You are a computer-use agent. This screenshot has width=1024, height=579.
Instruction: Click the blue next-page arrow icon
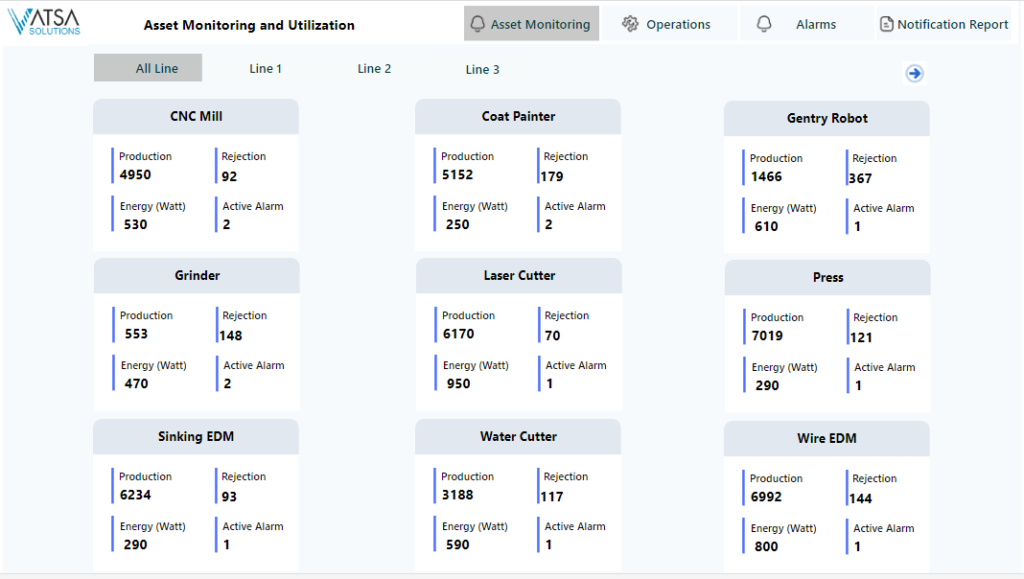914,73
